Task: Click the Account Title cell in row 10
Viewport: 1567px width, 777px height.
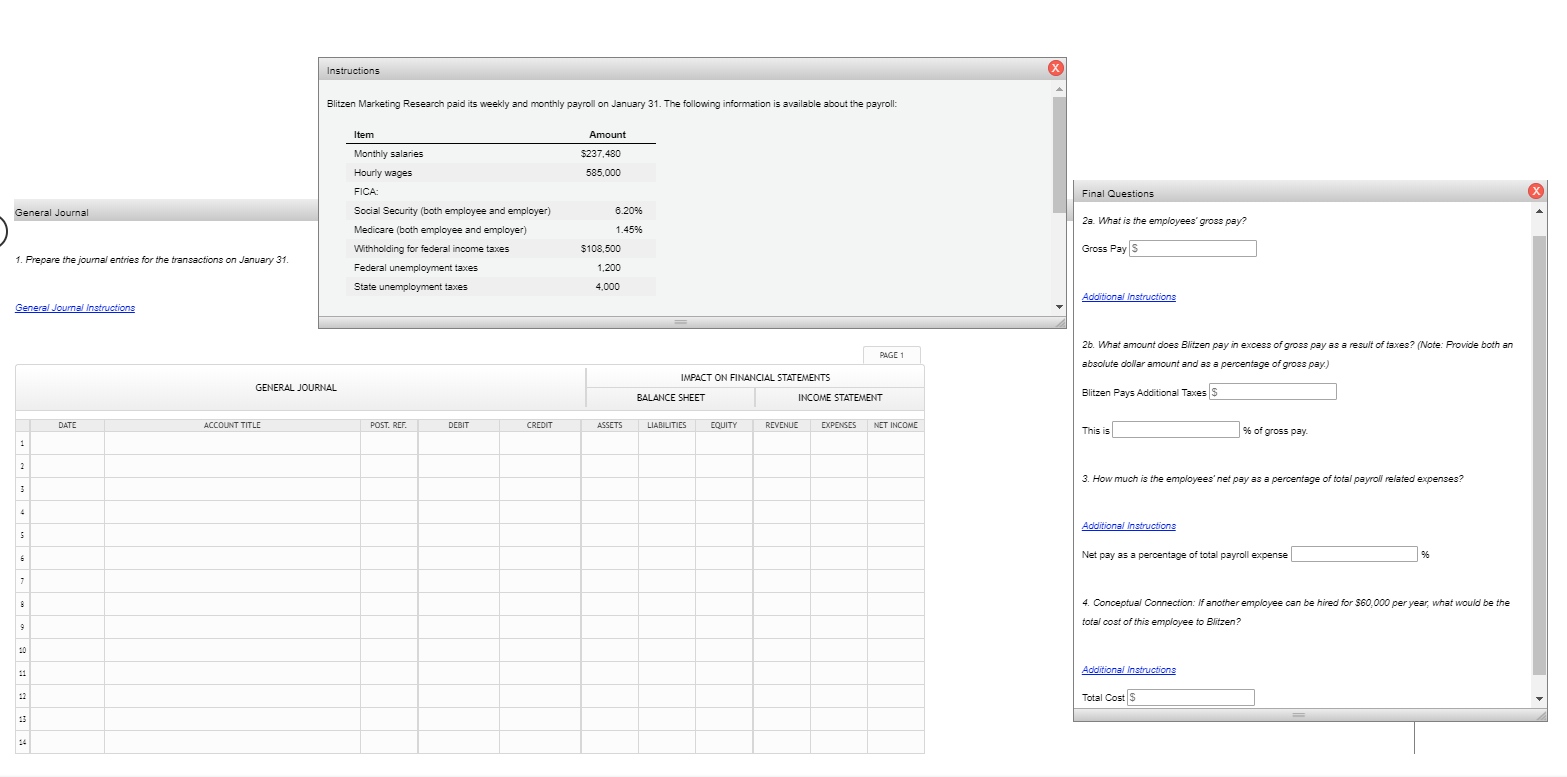Action: click(232, 650)
